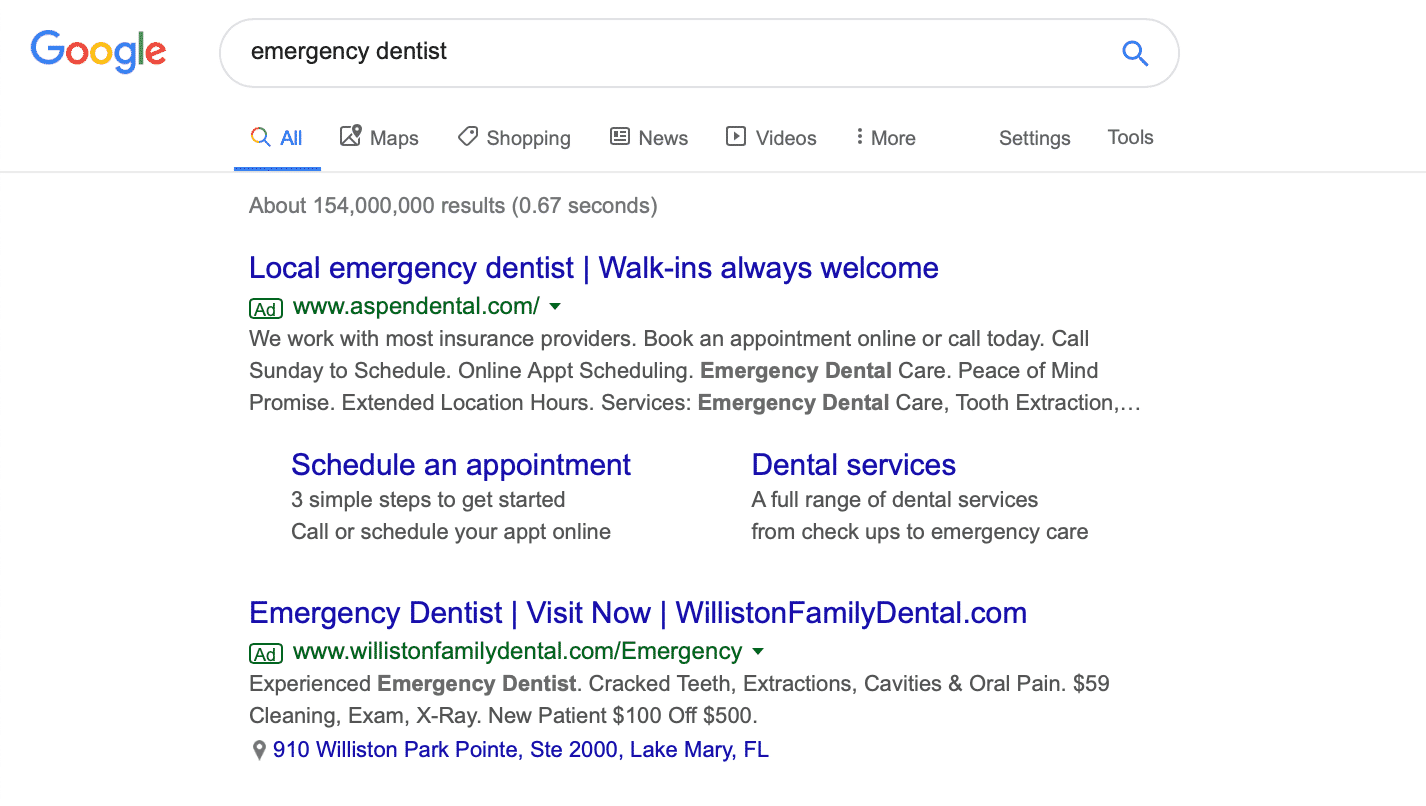The height and width of the screenshot is (806, 1426).
Task: Open the Local emergency dentist ad headline
Action: click(593, 268)
